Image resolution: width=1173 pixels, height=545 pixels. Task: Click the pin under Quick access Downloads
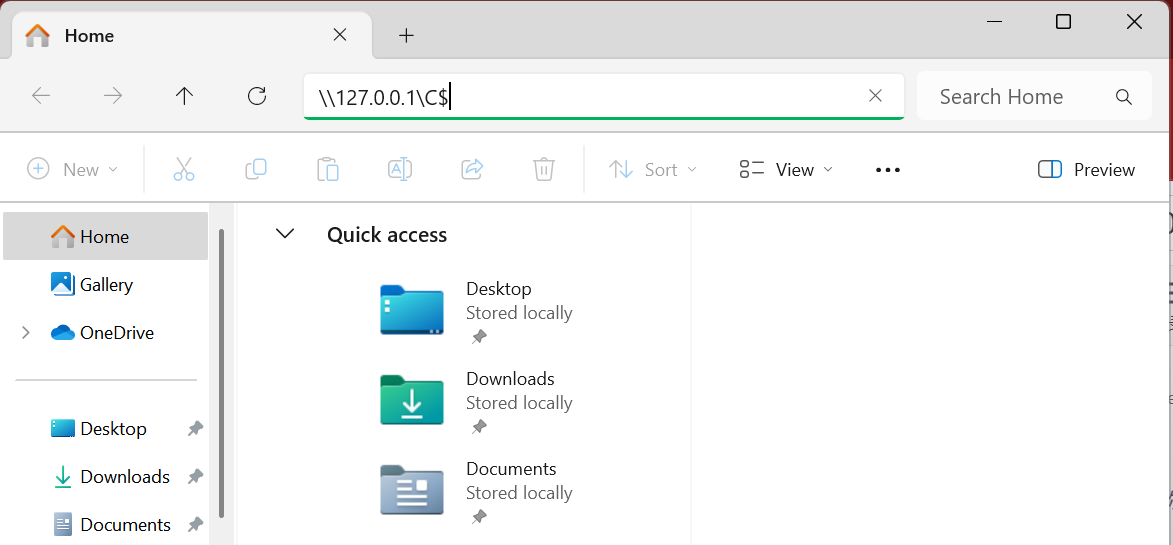pos(479,427)
